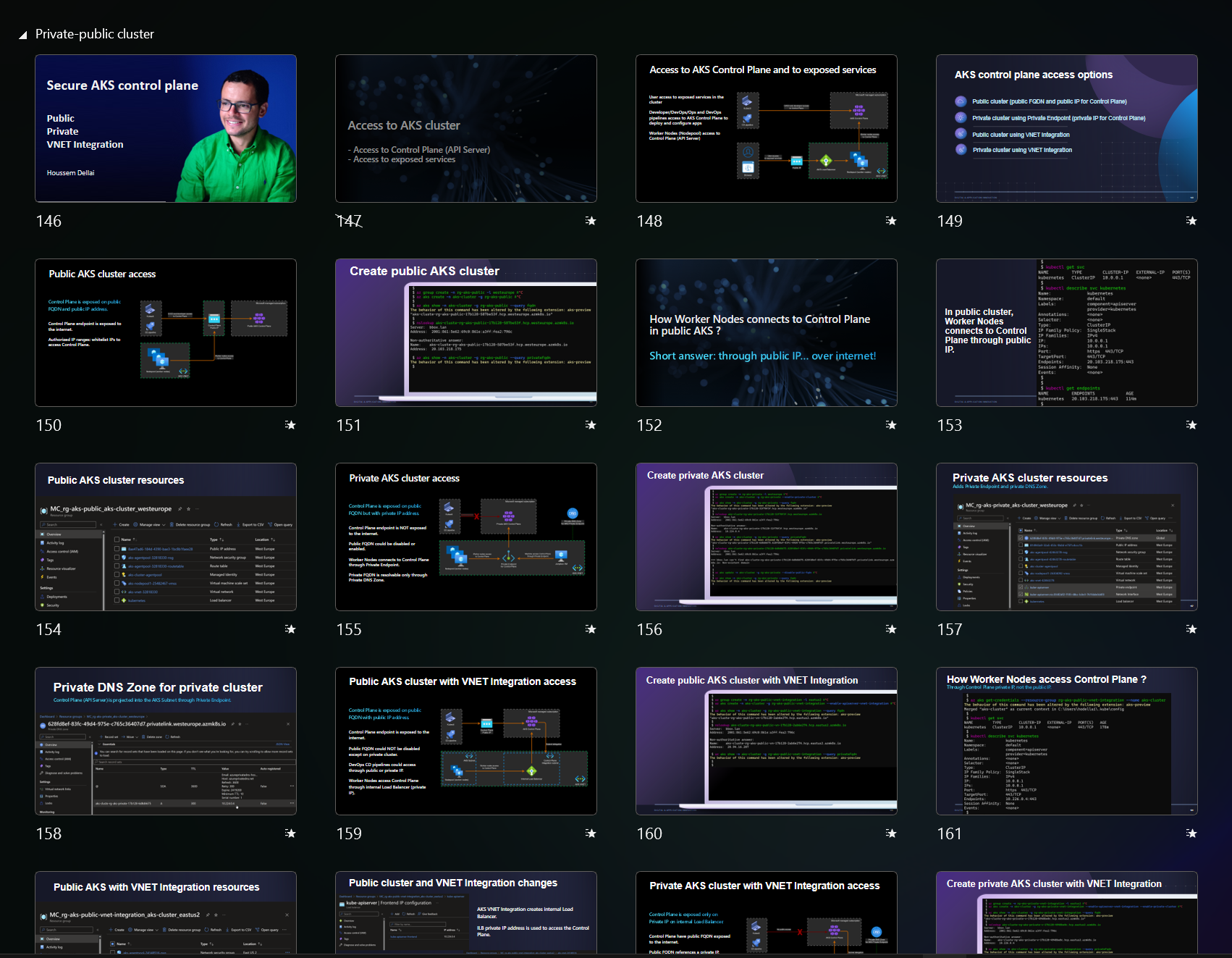Click the slide number 155 label
The height and width of the screenshot is (958, 1232).
coord(349,629)
